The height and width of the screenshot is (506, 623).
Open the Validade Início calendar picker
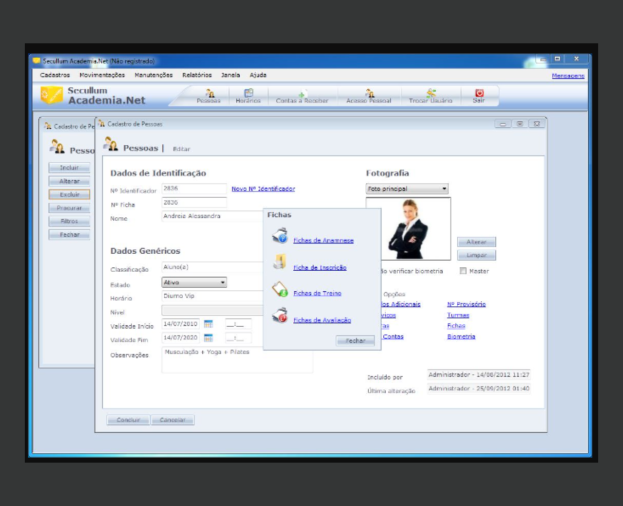tap(208, 324)
